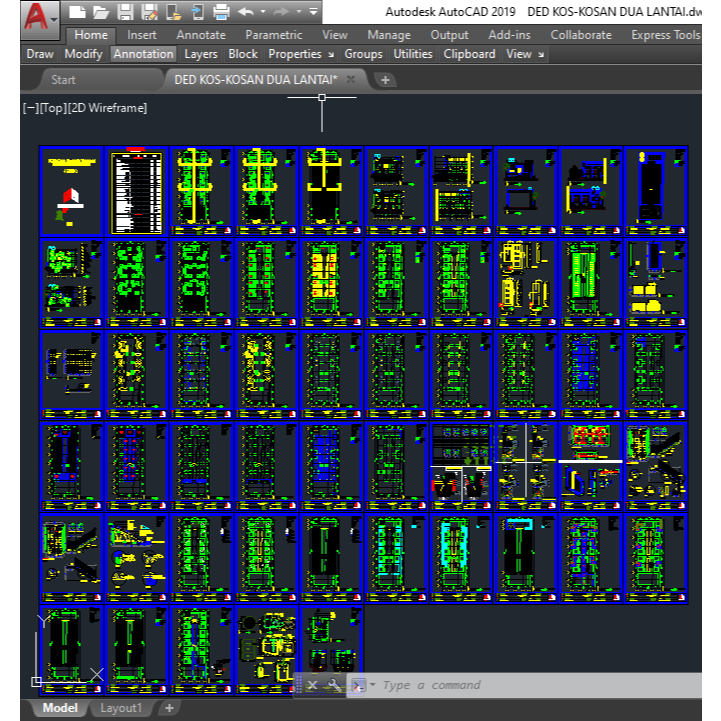Open the Add-ins ribbon tab
The width and height of the screenshot is (721, 721).
[x=509, y=35]
